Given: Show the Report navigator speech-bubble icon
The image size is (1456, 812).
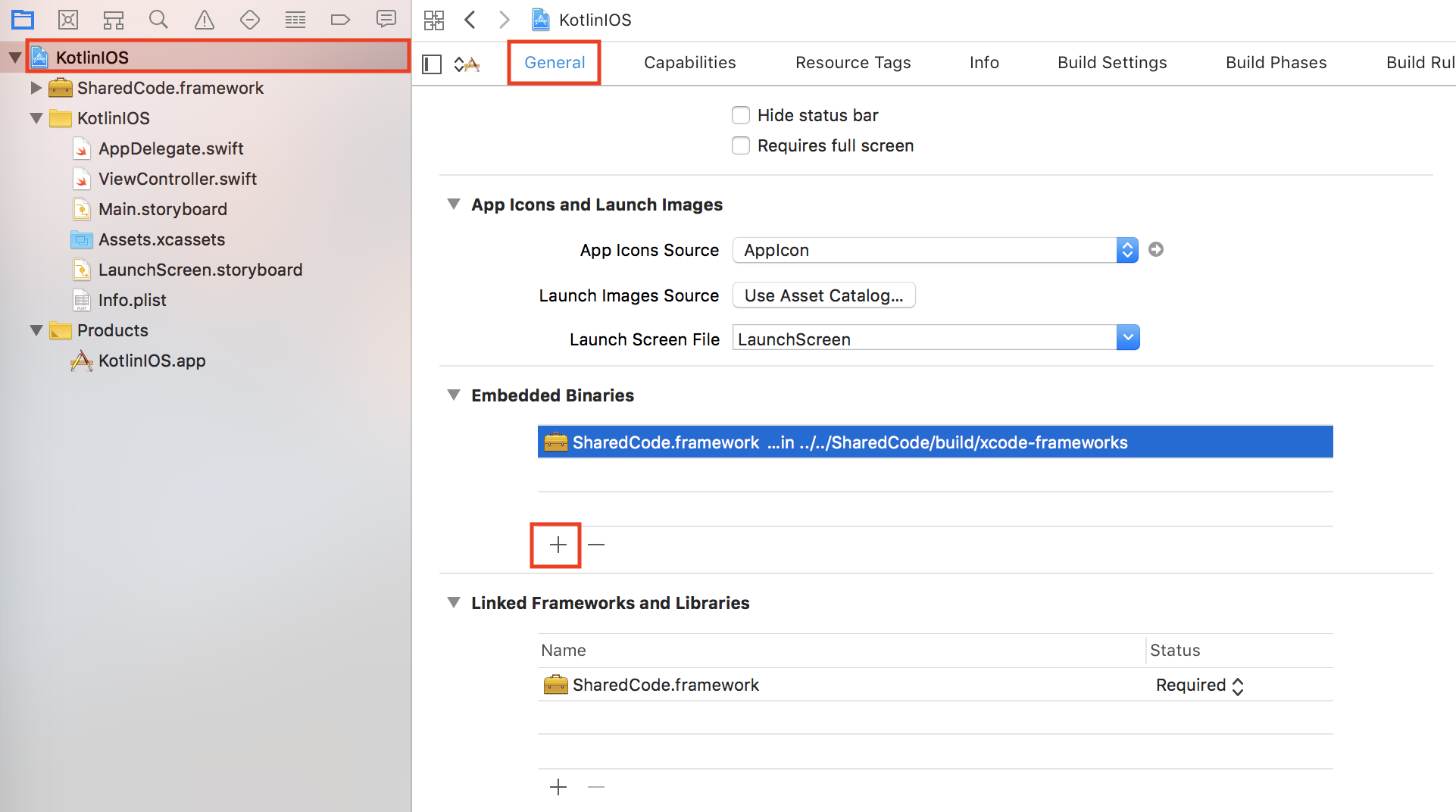Looking at the screenshot, I should tap(386, 20).
